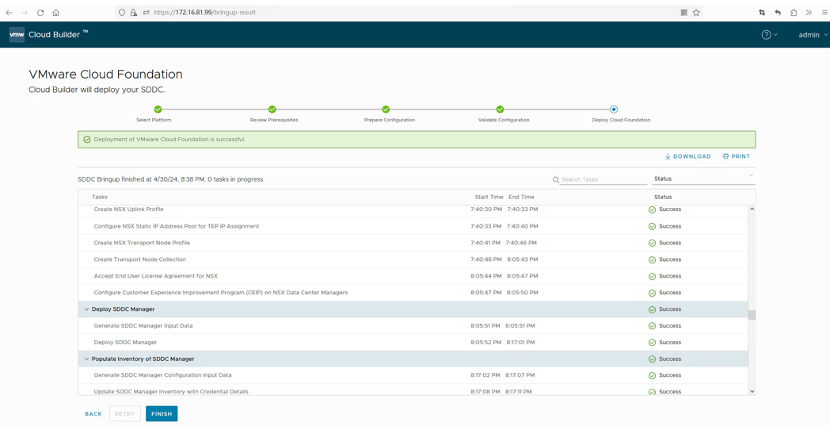
Task: Click the PRINT link
Action: click(x=736, y=156)
